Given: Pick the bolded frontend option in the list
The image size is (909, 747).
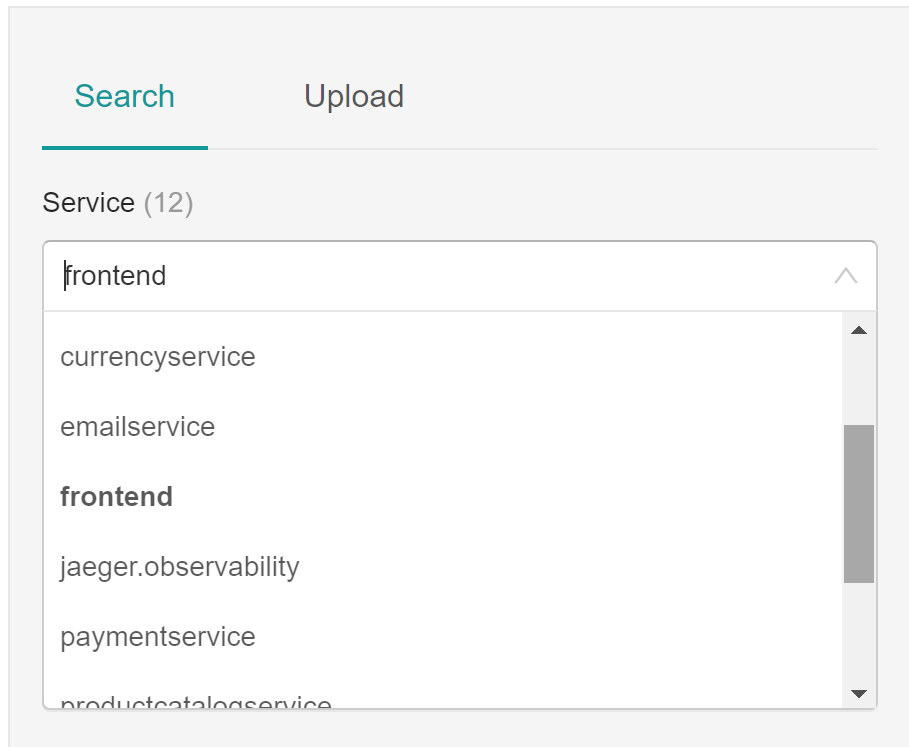Looking at the screenshot, I should click(x=117, y=497).
